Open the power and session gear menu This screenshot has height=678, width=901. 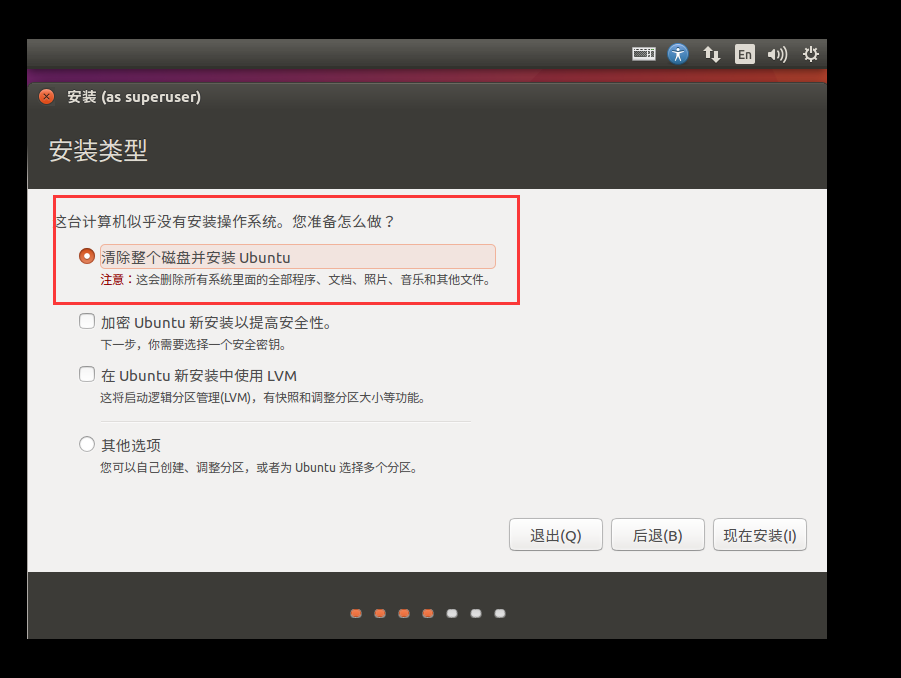click(811, 54)
